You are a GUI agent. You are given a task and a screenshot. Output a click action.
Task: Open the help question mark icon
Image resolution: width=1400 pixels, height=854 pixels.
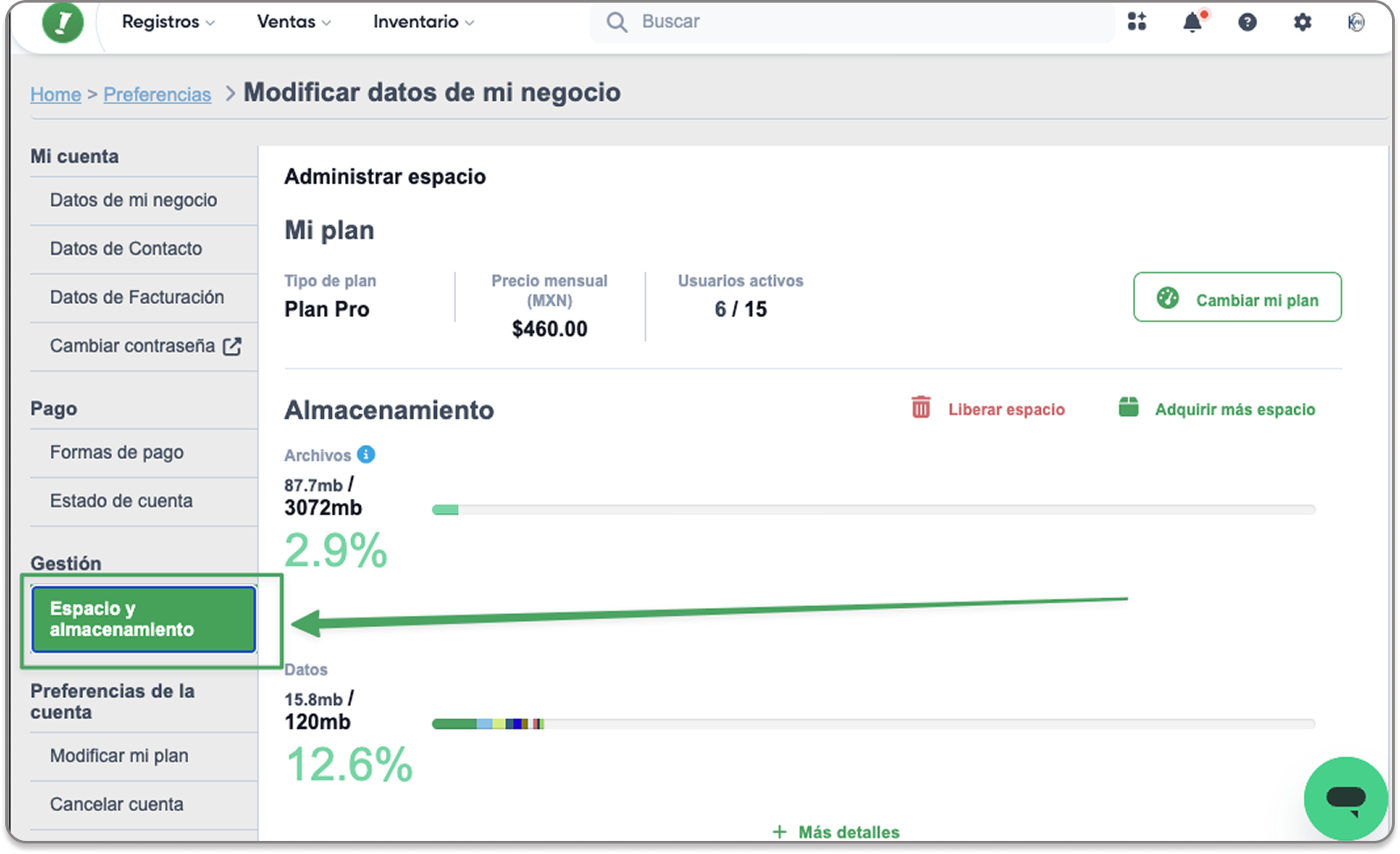click(x=1248, y=22)
